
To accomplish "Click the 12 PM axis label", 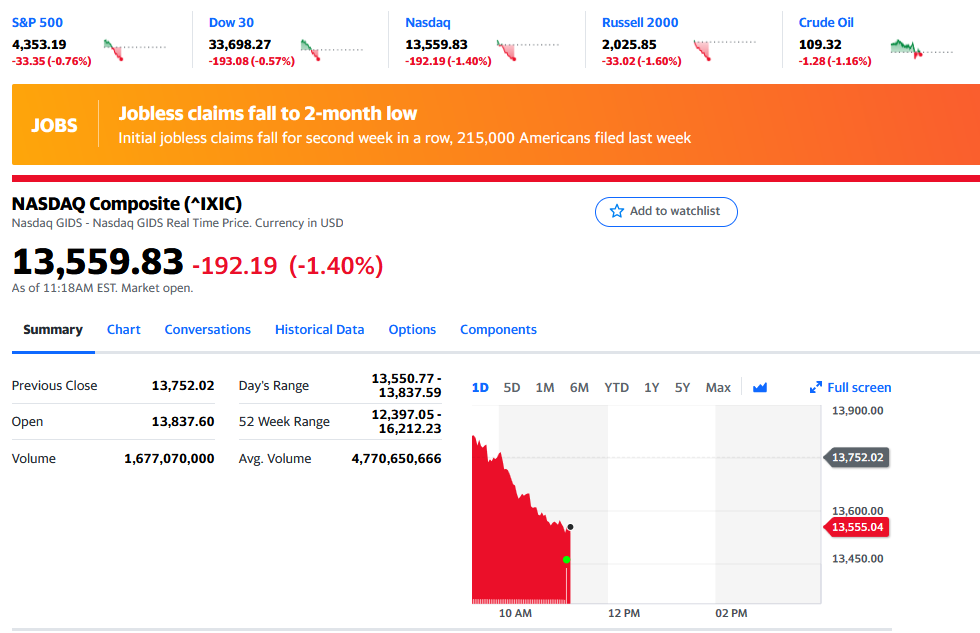I will point(624,614).
